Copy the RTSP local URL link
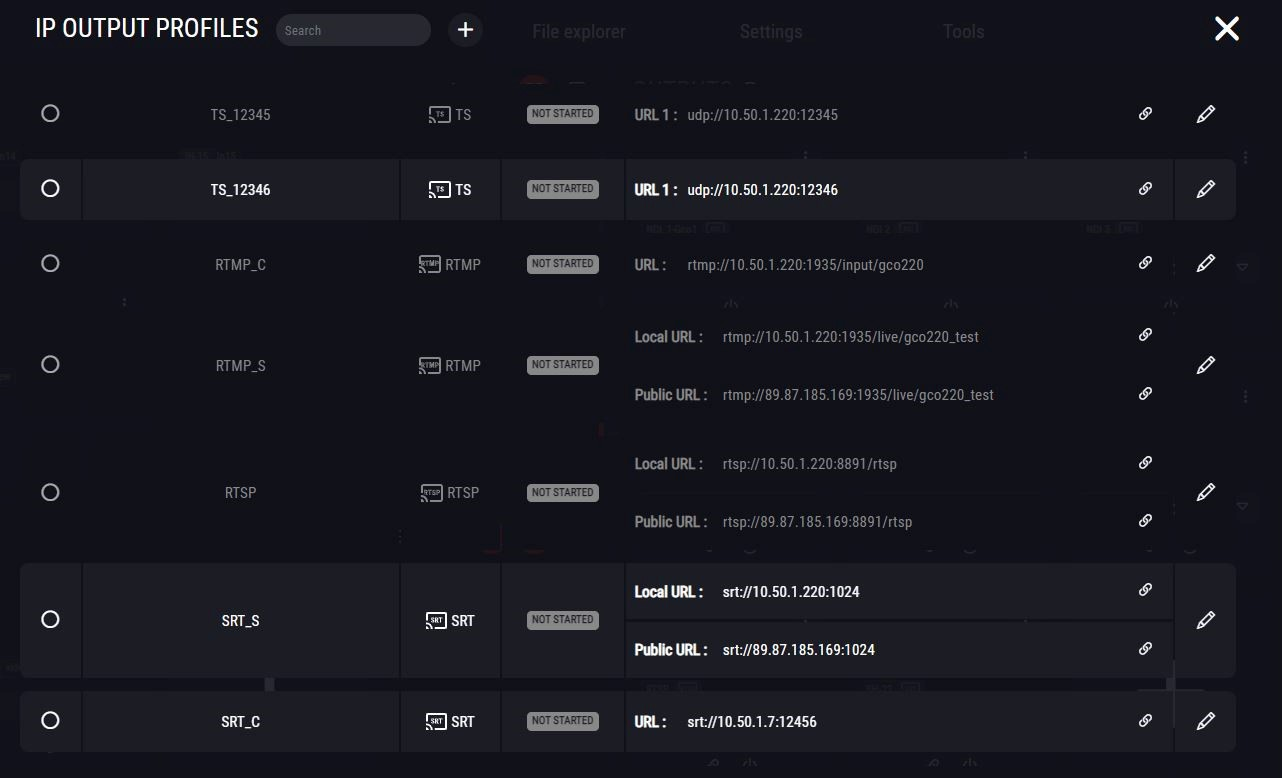1282x778 pixels. pos(1145,463)
